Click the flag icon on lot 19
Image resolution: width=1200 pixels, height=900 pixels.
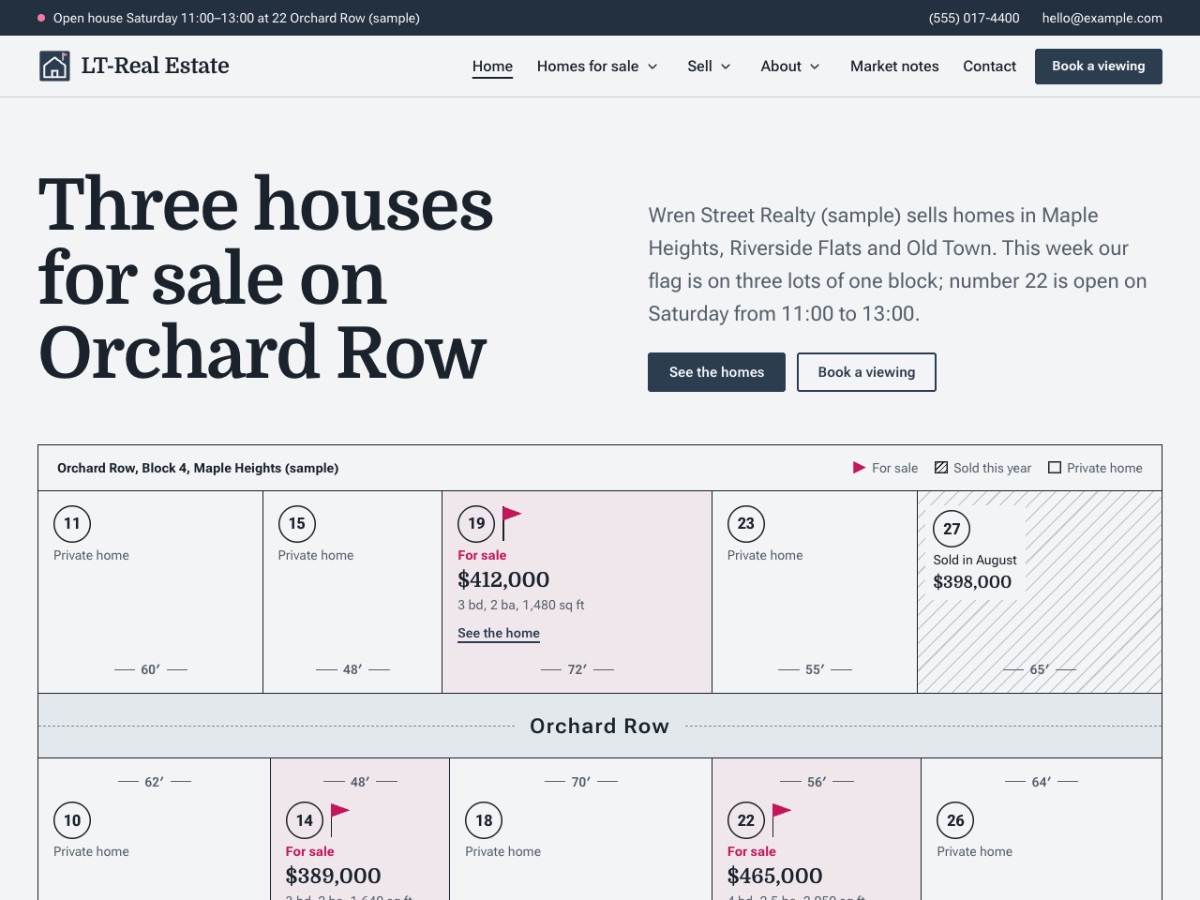click(x=511, y=523)
